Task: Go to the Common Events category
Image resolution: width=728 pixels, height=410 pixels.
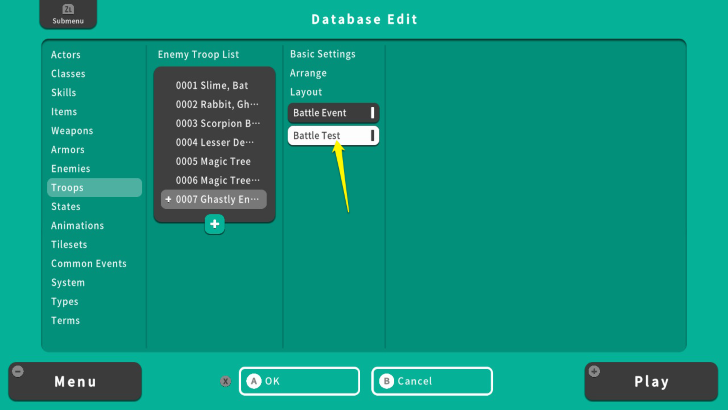Action: point(89,264)
